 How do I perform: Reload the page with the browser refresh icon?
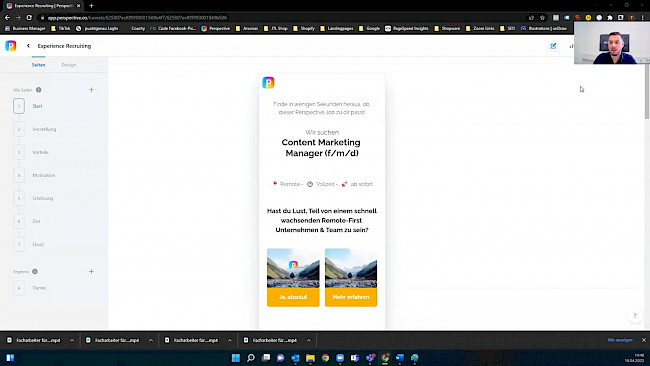coord(29,17)
